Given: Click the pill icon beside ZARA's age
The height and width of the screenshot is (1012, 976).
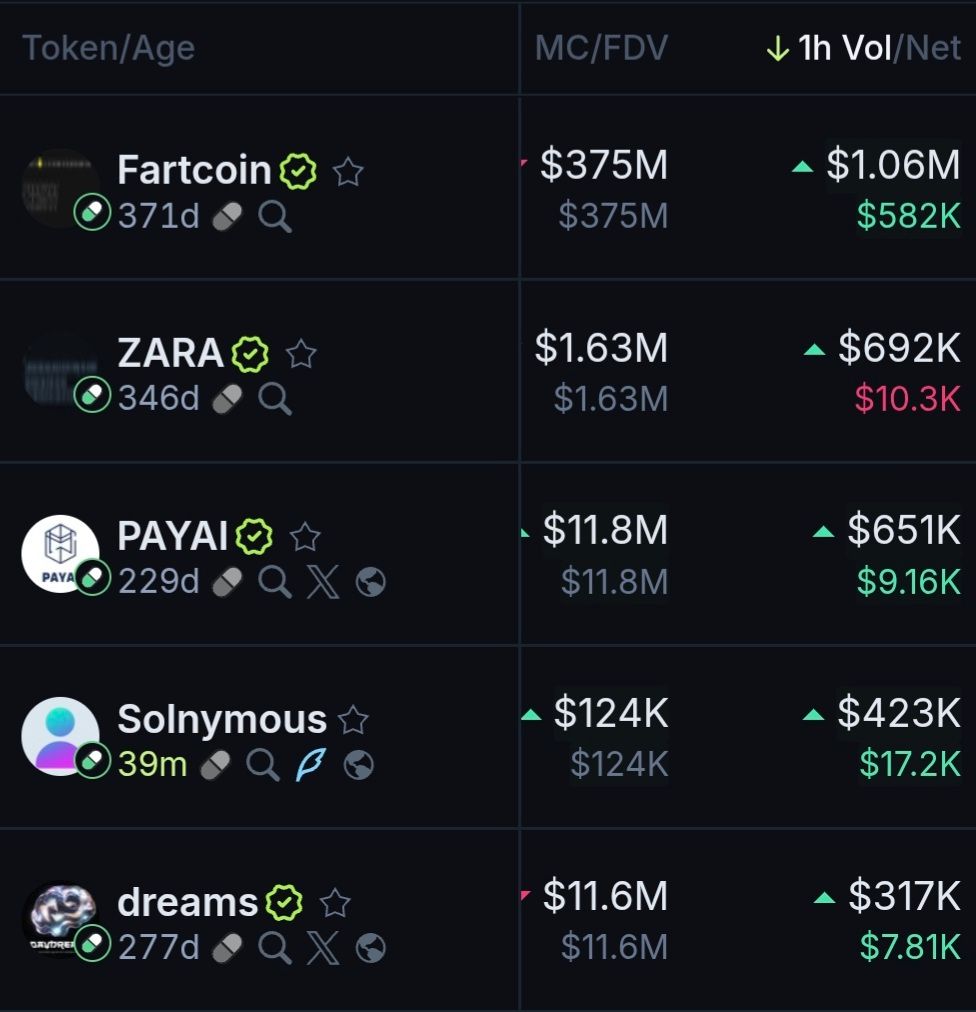Looking at the screenshot, I should click(x=228, y=400).
